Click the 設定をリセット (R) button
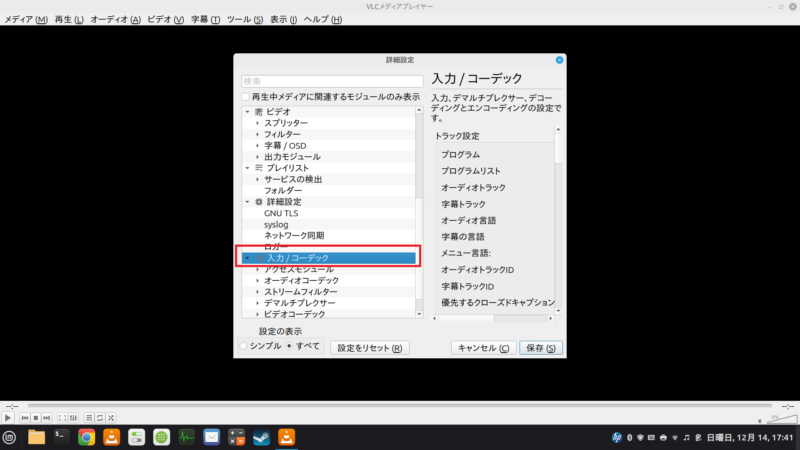Image resolution: width=800 pixels, height=450 pixels. click(369, 348)
